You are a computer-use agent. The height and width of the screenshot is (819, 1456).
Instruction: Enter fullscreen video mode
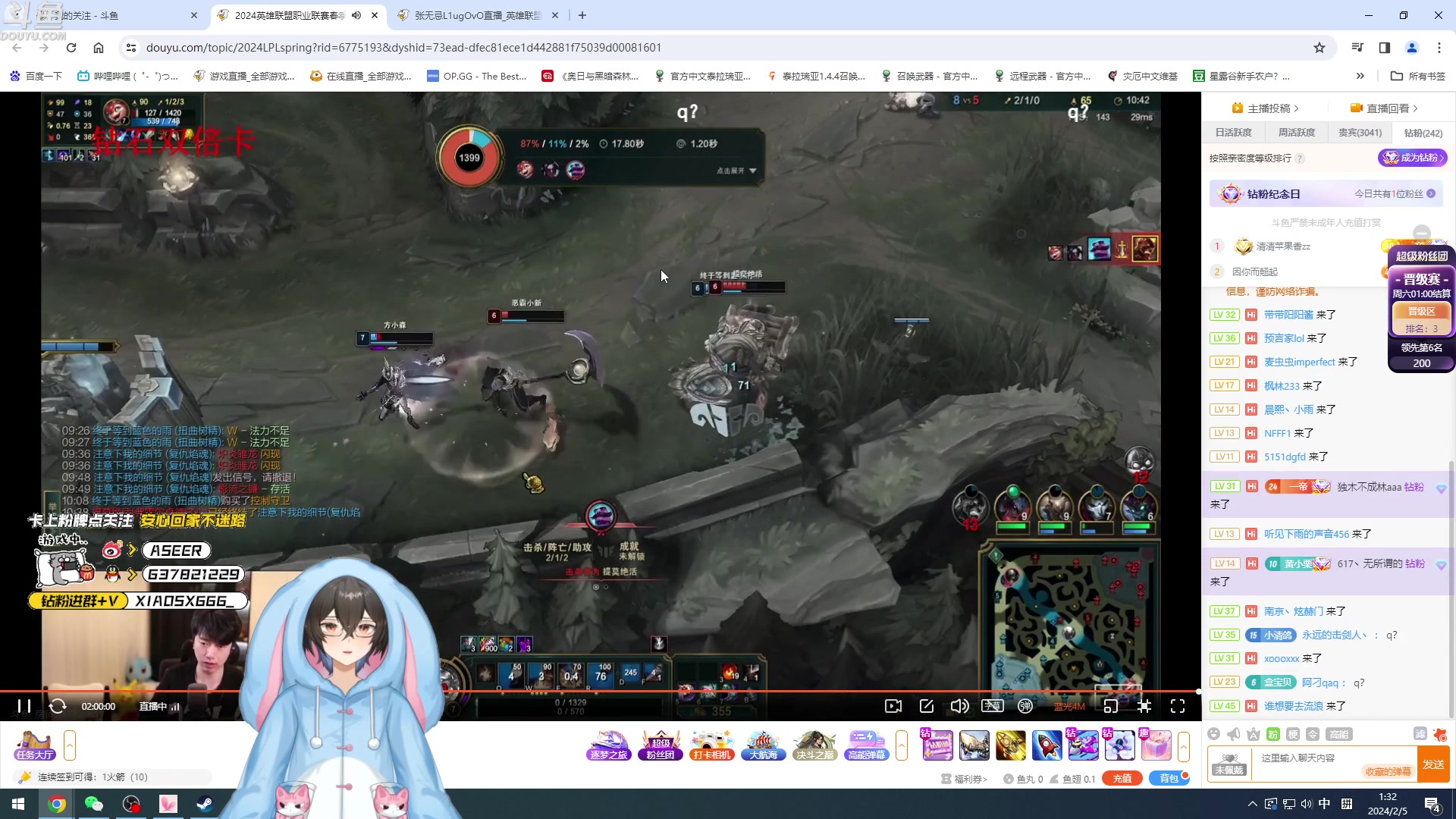(1178, 706)
